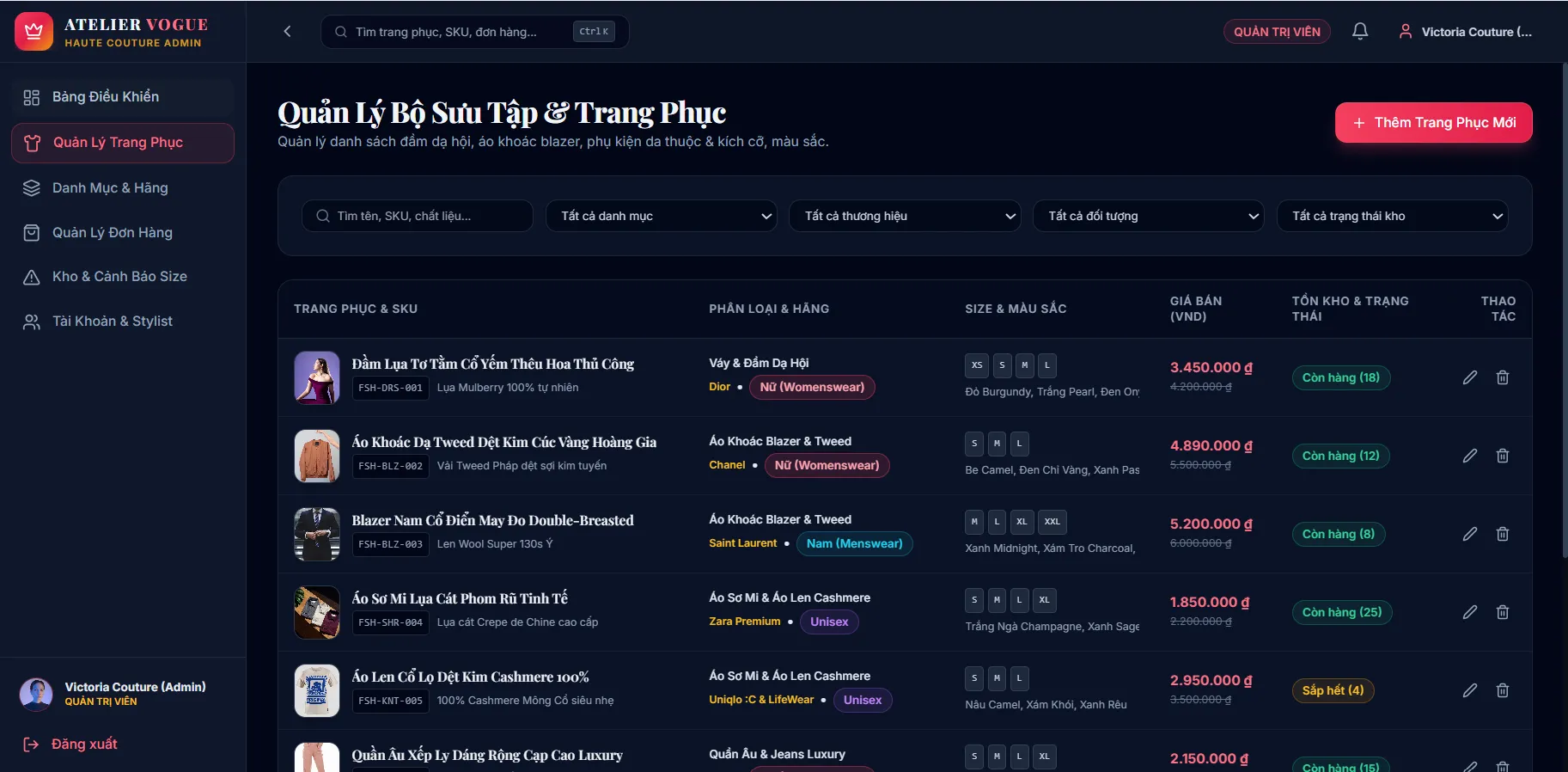Viewport: 1568px width, 772px height.
Task: Open the Tất cả thương hiệu filter
Action: tap(905, 216)
